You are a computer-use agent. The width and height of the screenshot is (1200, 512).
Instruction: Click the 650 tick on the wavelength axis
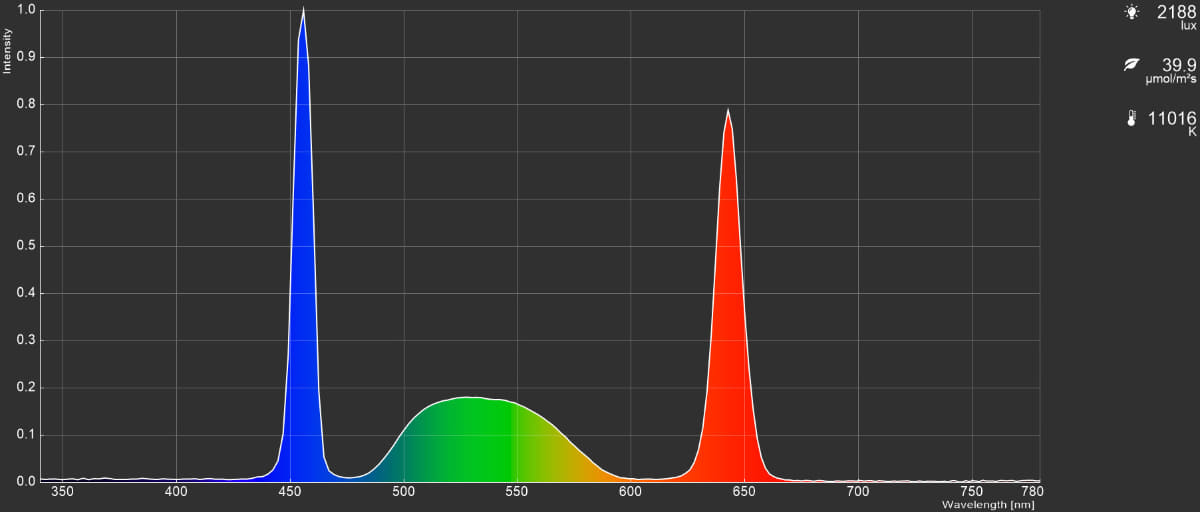click(745, 491)
